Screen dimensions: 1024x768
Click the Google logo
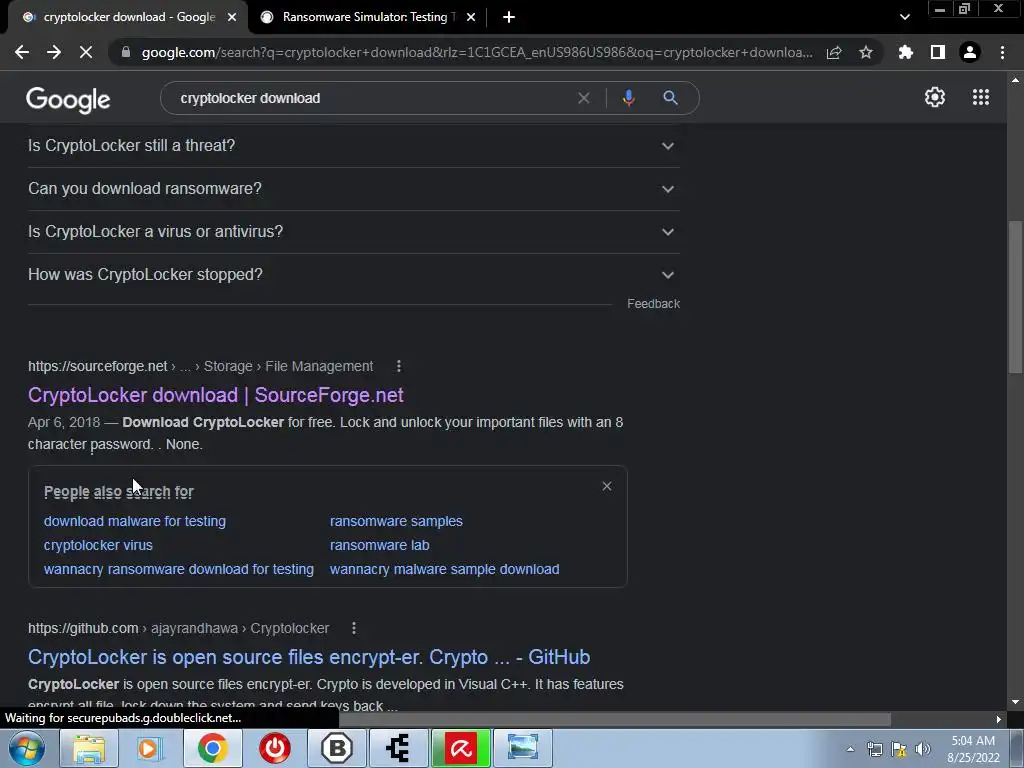[68, 100]
